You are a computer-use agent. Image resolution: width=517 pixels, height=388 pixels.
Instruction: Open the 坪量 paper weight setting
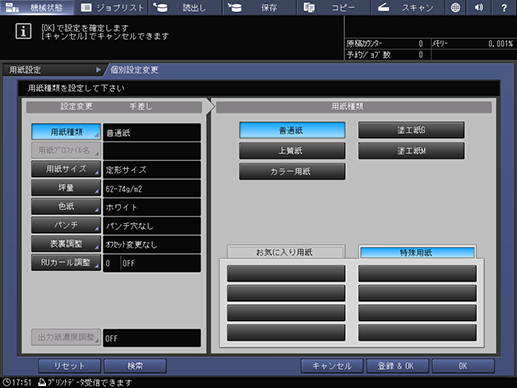(x=66, y=188)
